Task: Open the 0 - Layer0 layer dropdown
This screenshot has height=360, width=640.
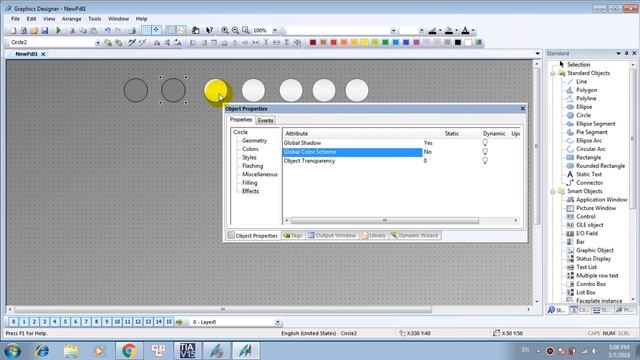Action: tap(277, 322)
